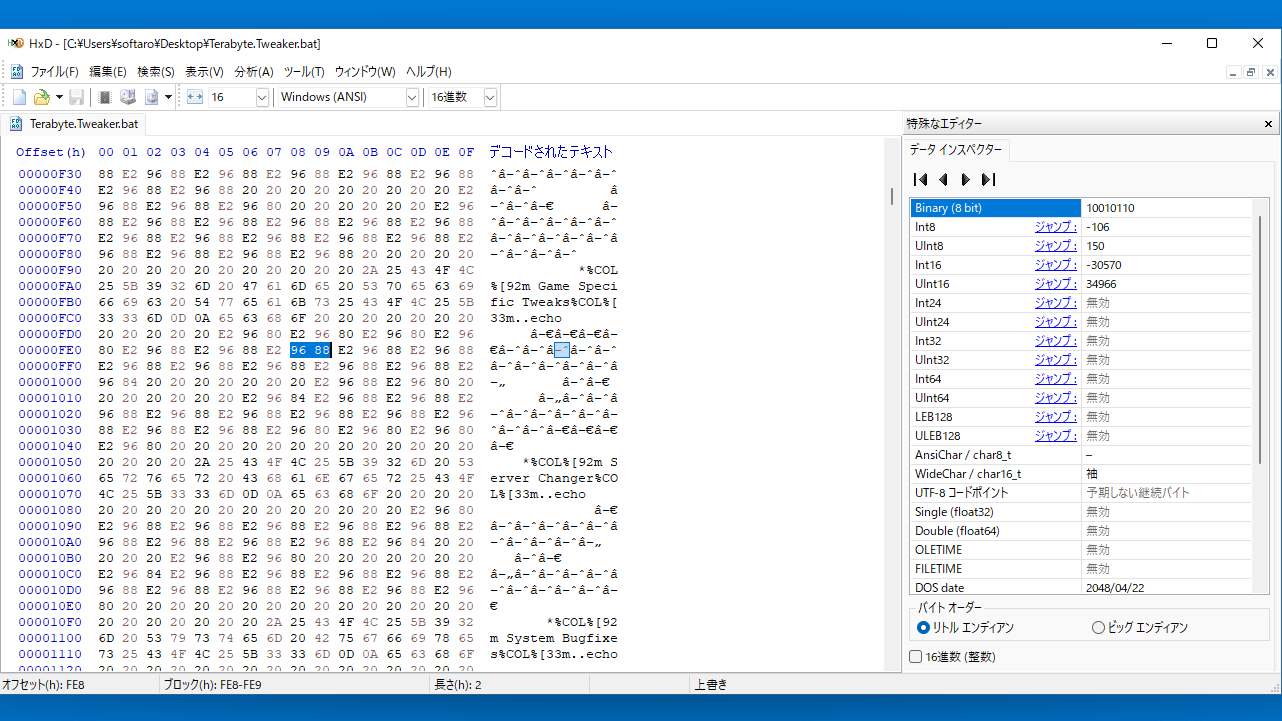Click the Binary (8 bit) value 10010110
The width and height of the screenshot is (1282, 721).
tap(1112, 208)
